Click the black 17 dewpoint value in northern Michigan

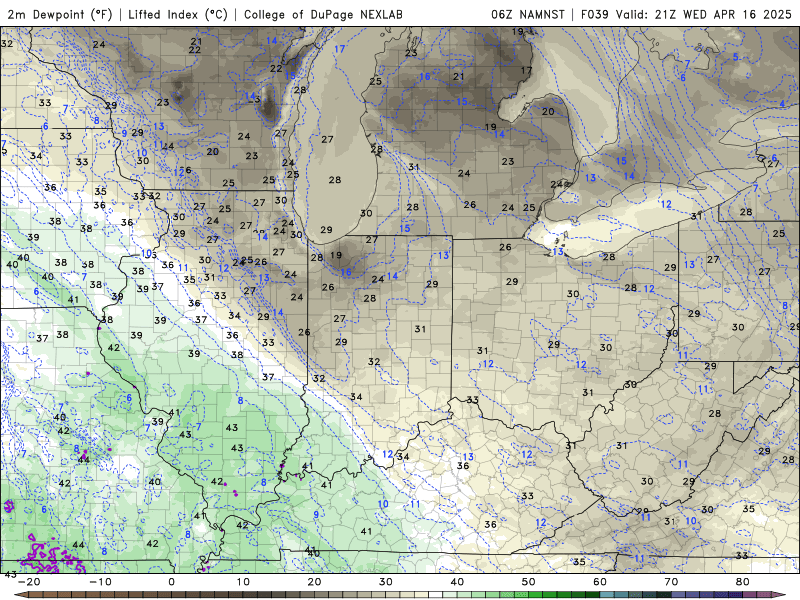click(527, 70)
